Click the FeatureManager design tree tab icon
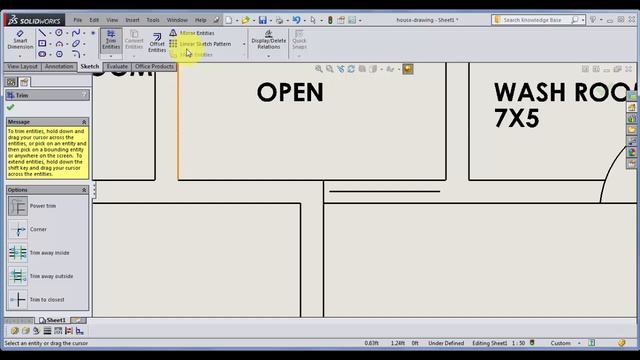The image size is (640, 360). click(11, 82)
